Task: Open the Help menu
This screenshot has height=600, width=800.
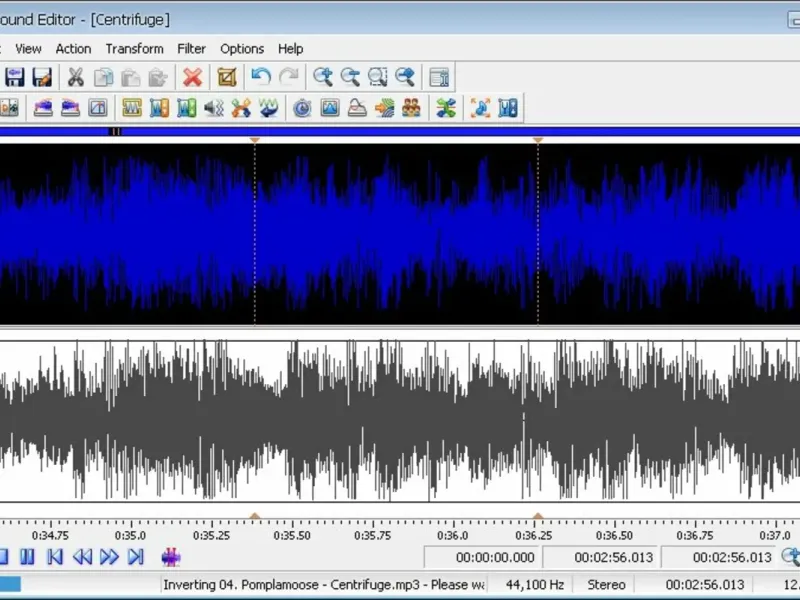Action: [x=290, y=48]
